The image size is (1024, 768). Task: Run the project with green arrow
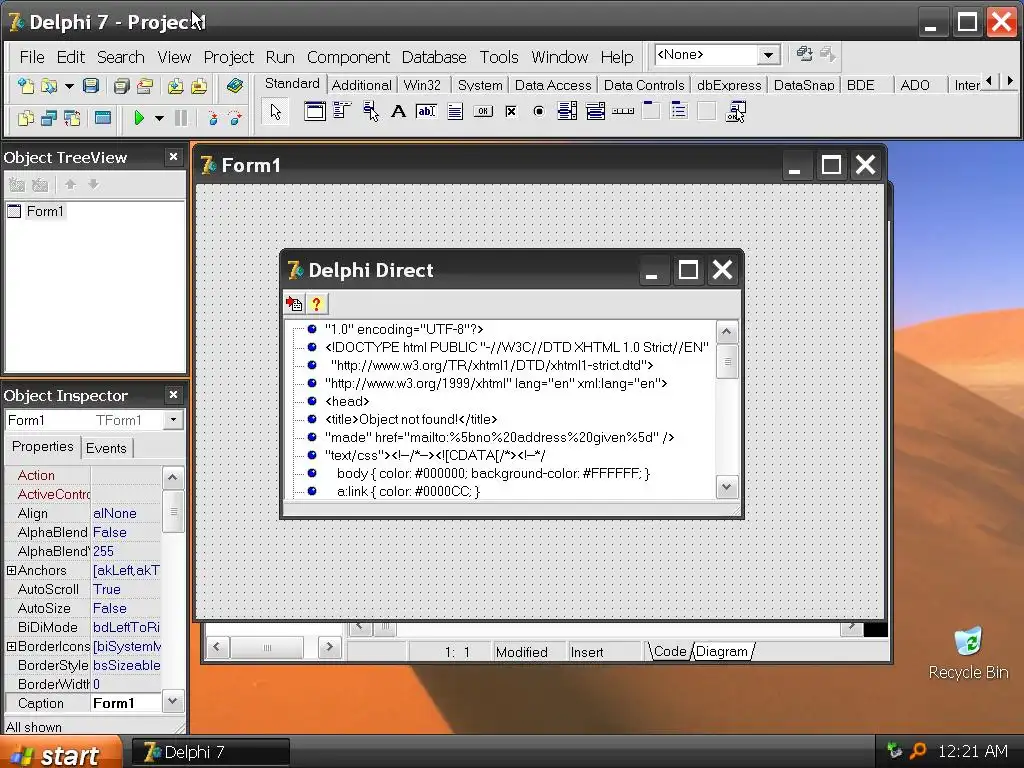(138, 118)
